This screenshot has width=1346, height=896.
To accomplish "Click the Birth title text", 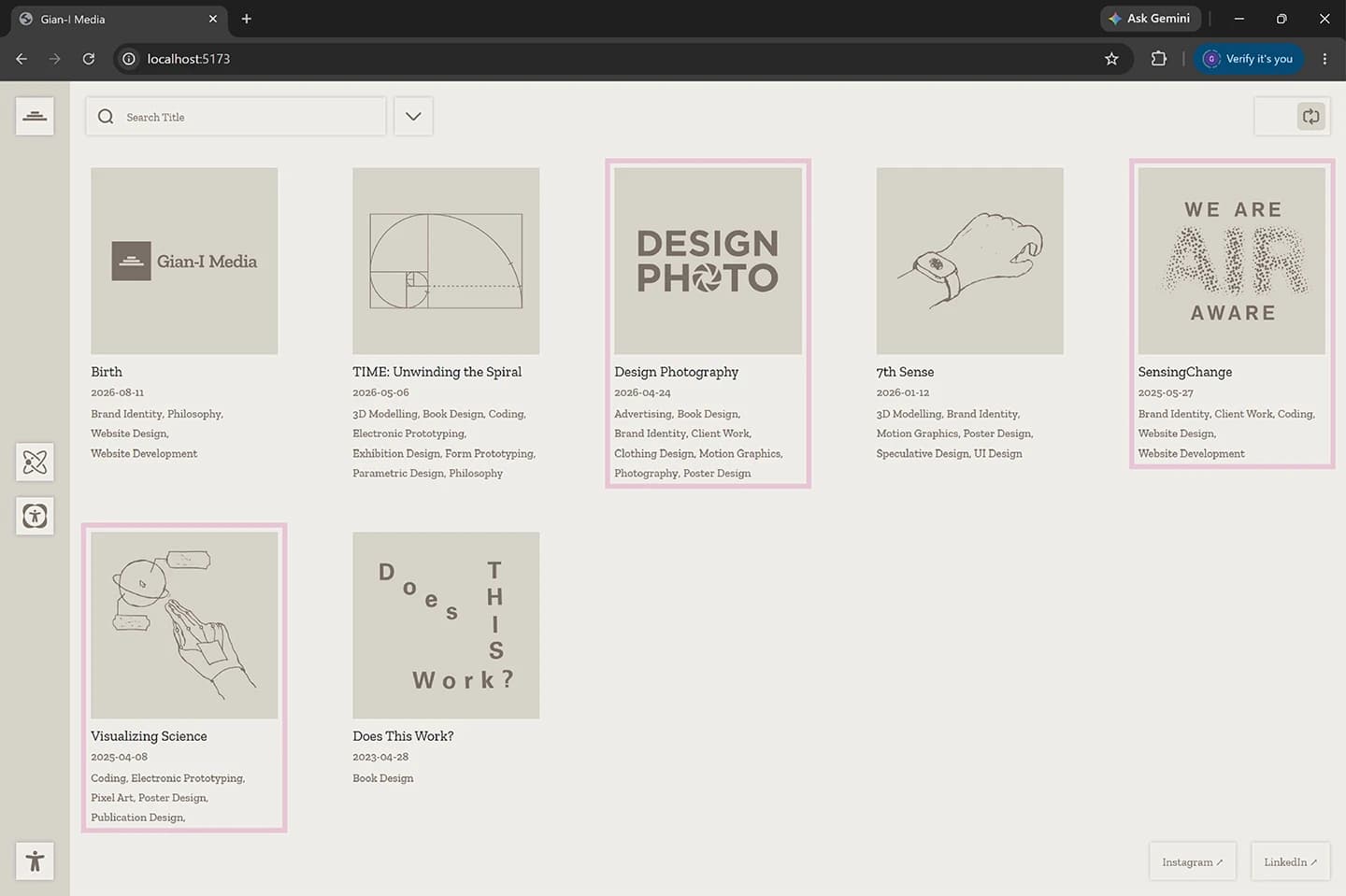I will click(x=107, y=372).
